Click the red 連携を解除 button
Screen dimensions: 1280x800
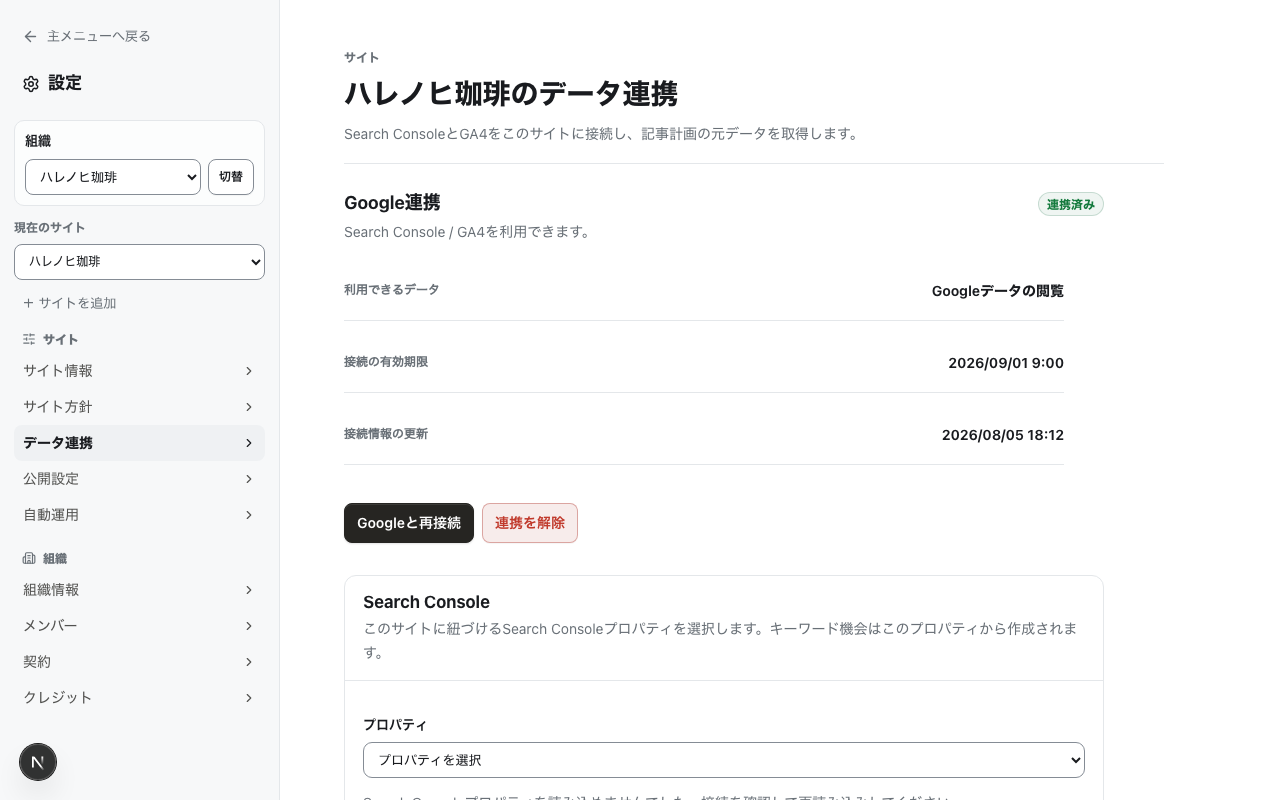pyautogui.click(x=530, y=523)
